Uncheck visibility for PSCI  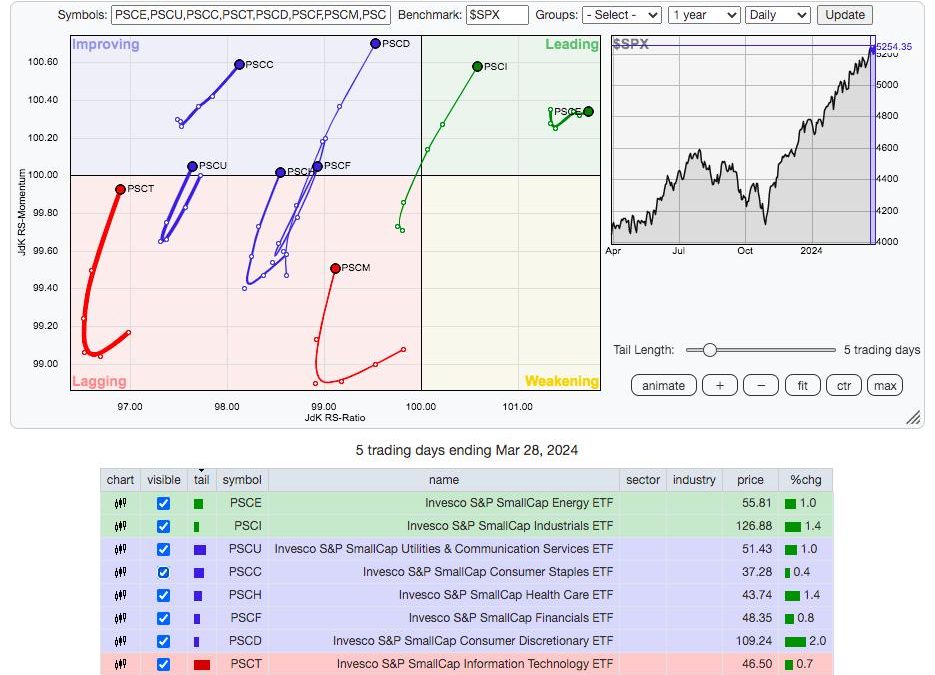click(163, 527)
